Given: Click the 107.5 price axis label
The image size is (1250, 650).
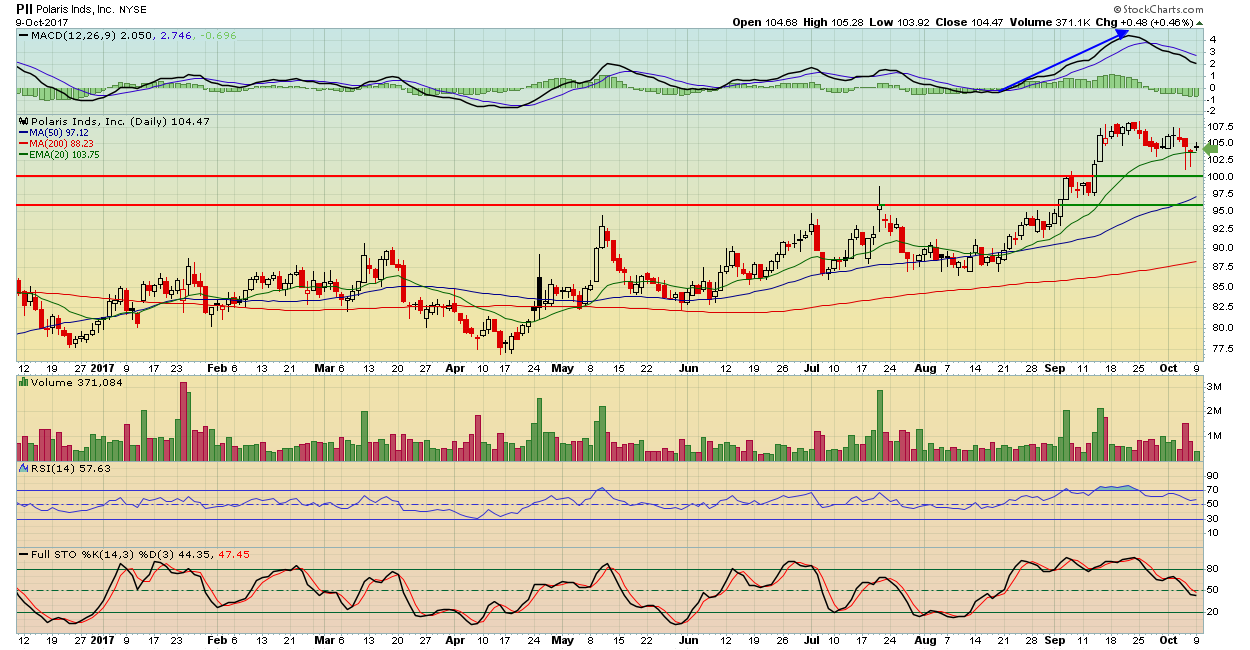Looking at the screenshot, I should 1221,127.
